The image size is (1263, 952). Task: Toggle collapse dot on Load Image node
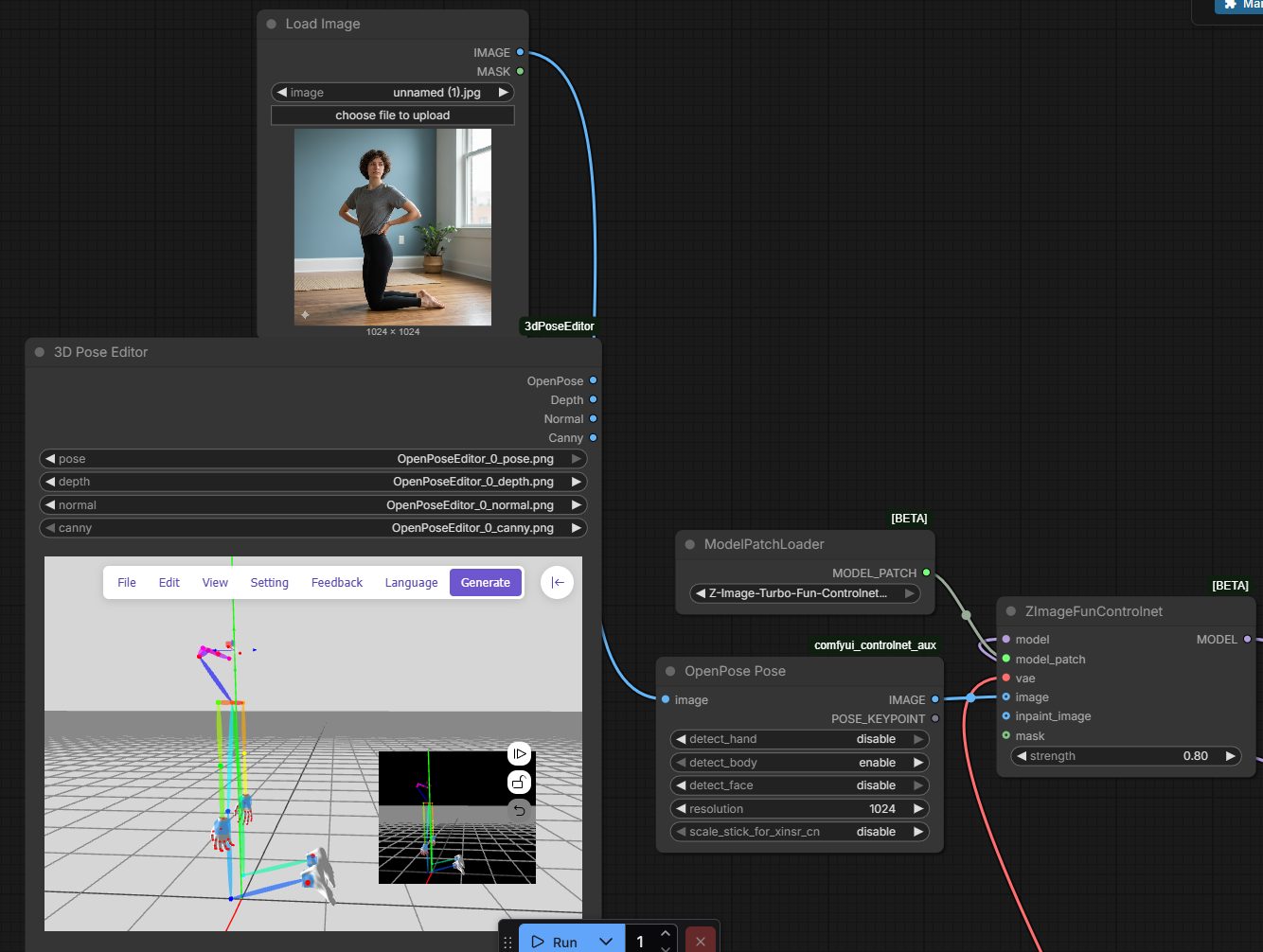[x=272, y=24]
